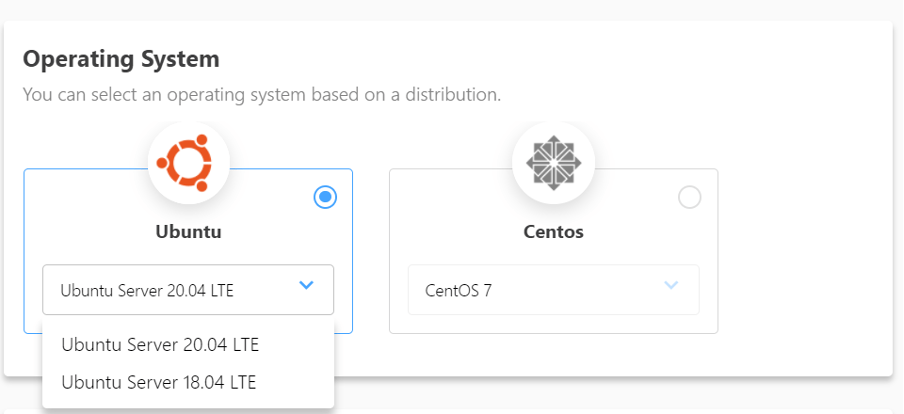
Task: Click the Centos card title
Action: [x=553, y=232]
